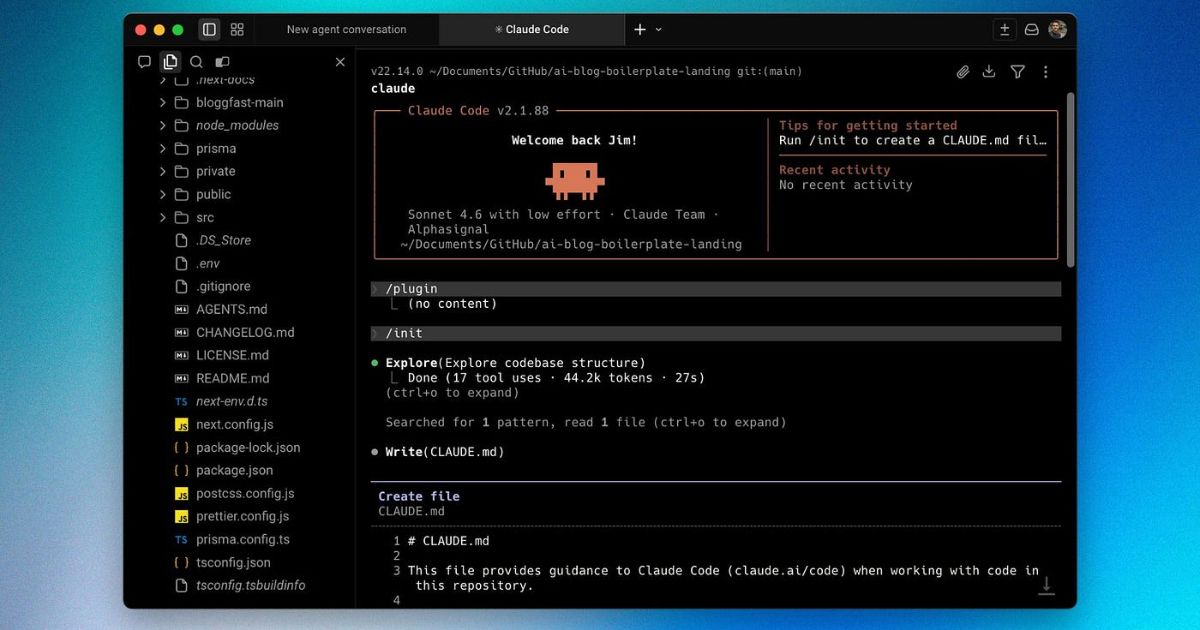Open the three-dot more options menu
This screenshot has height=630, width=1200.
(1045, 72)
